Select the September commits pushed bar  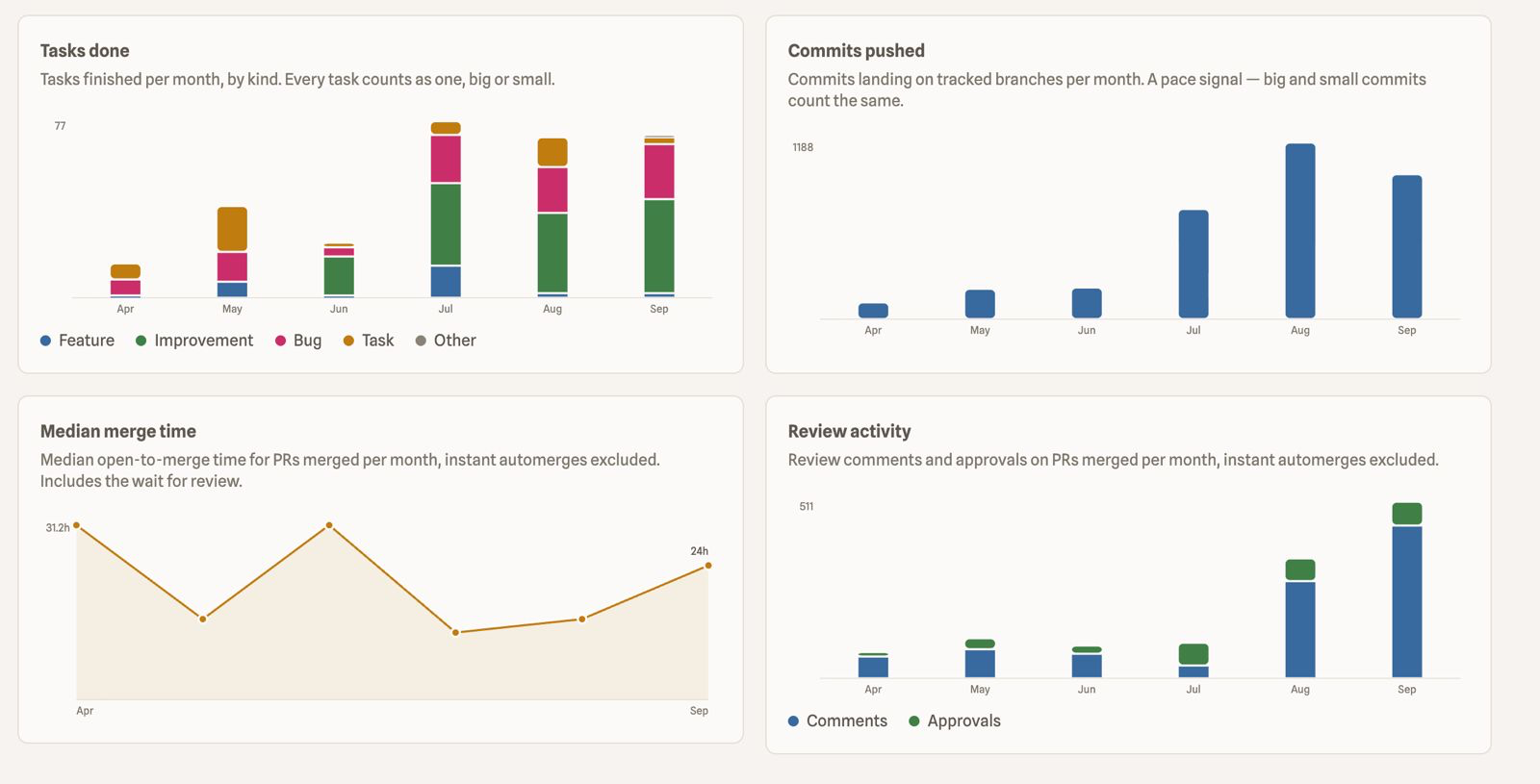(1407, 246)
